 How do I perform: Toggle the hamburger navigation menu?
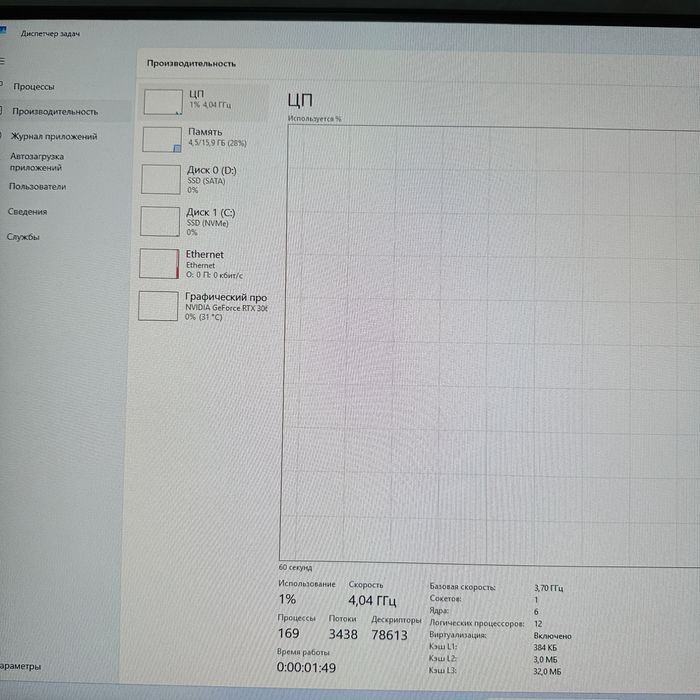click(2, 61)
